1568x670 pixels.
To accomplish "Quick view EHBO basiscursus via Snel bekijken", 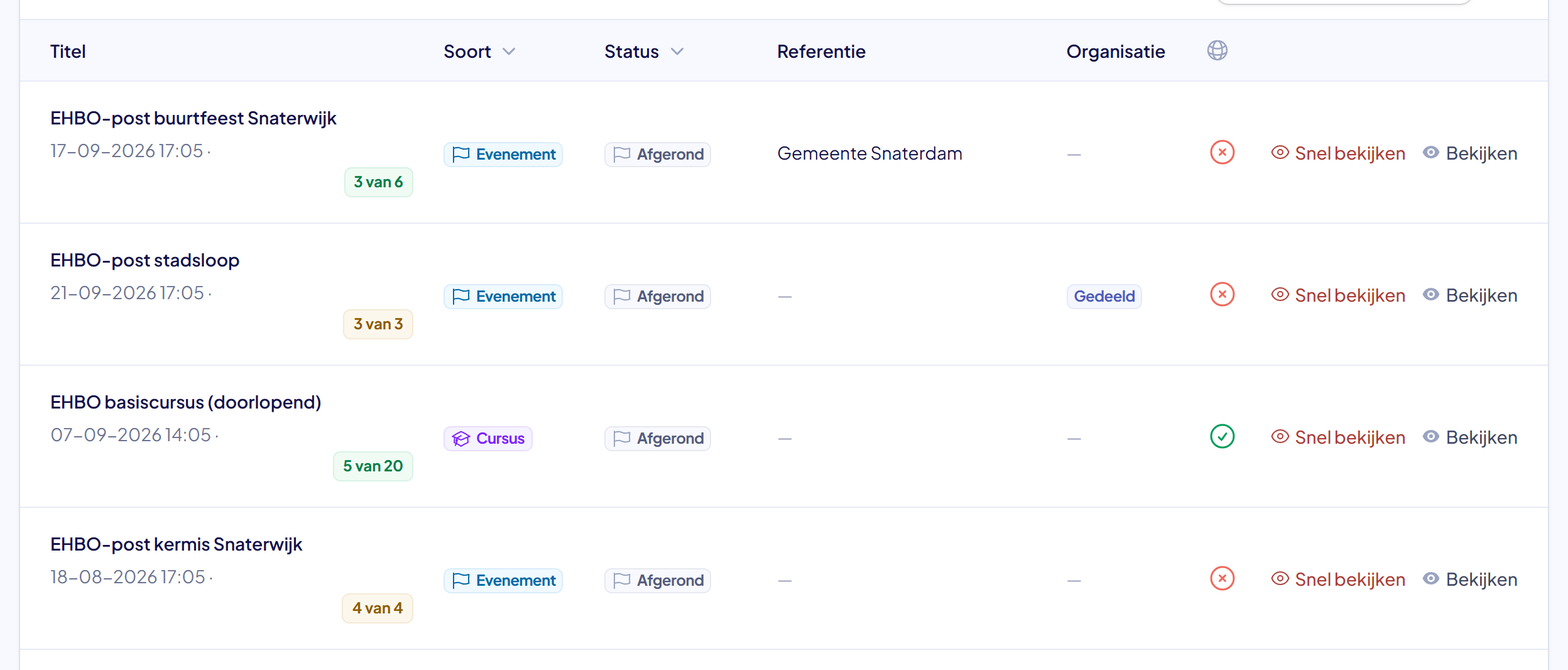I will pyautogui.click(x=1338, y=437).
